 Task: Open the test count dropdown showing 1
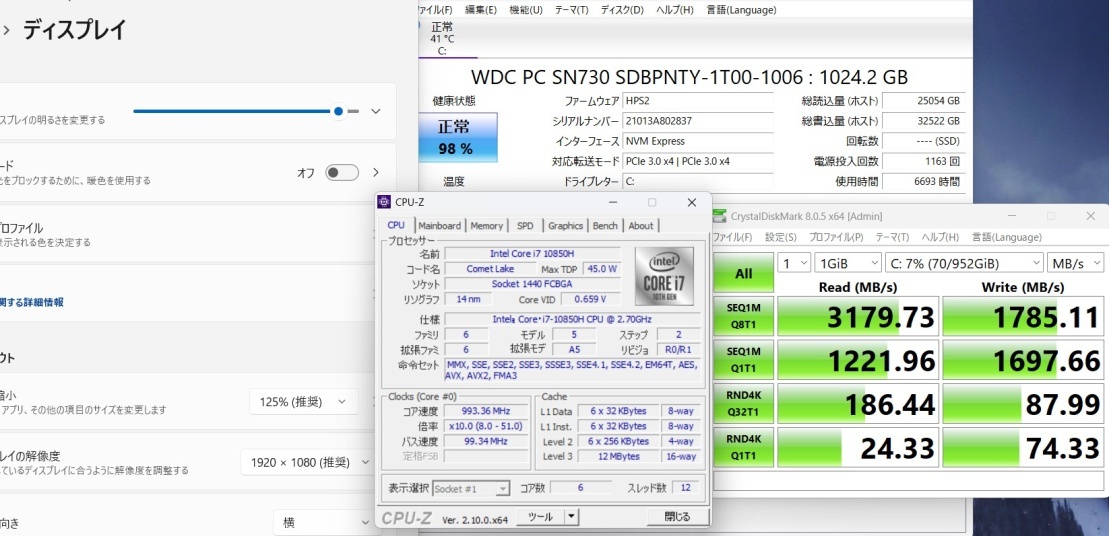click(x=794, y=263)
